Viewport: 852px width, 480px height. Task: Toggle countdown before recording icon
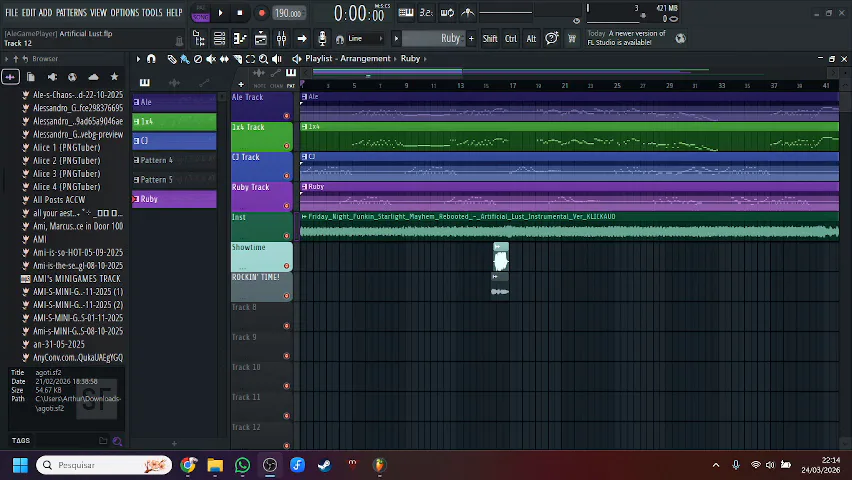point(427,13)
